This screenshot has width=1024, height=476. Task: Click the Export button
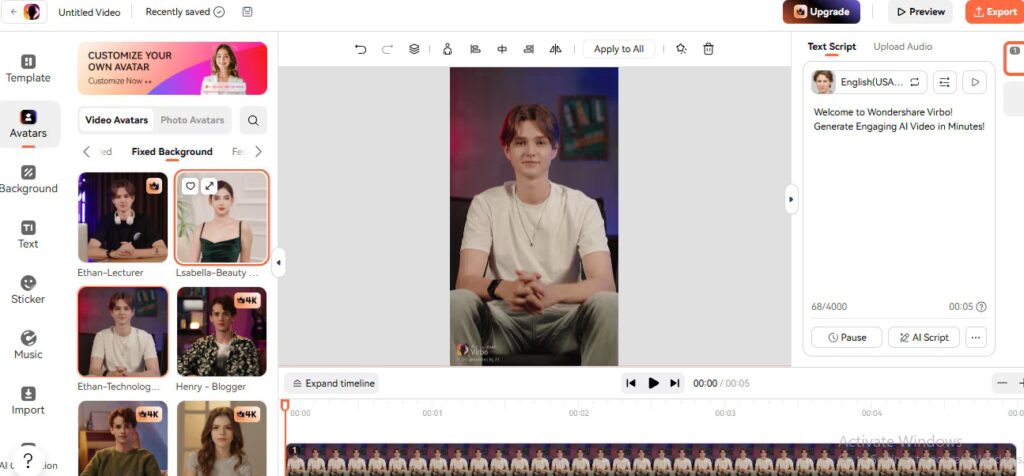[994, 12]
